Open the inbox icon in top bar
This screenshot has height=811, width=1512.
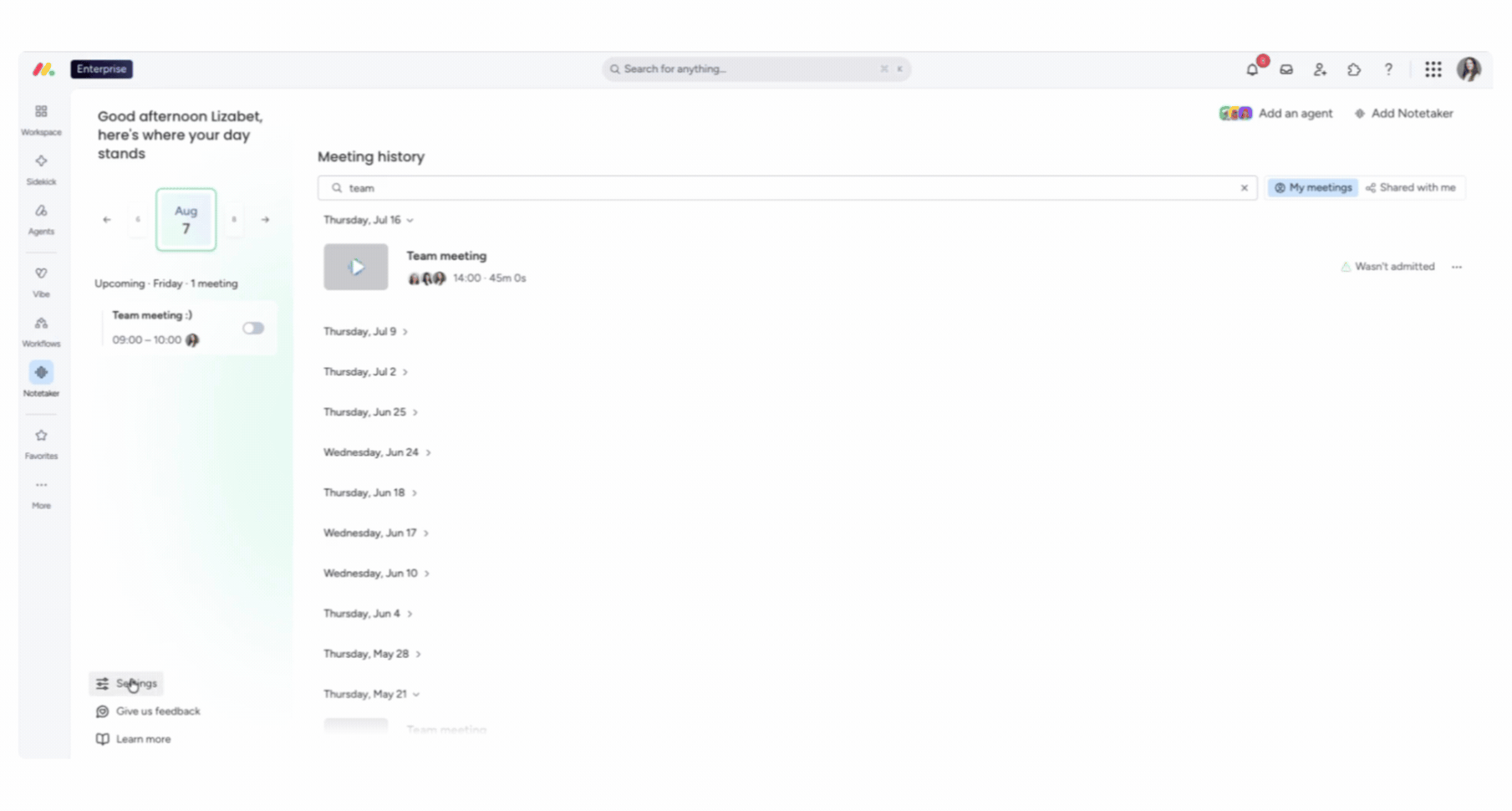[1286, 69]
